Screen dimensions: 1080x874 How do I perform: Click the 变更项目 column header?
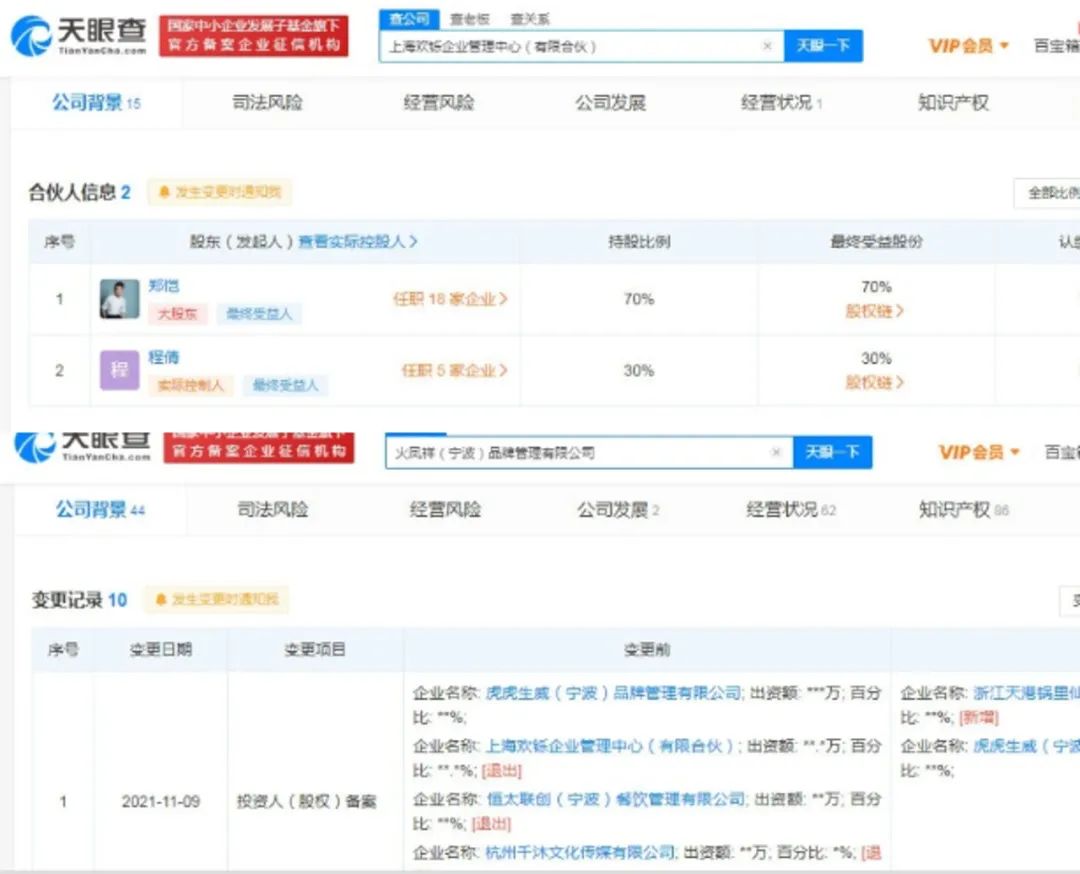click(315, 649)
